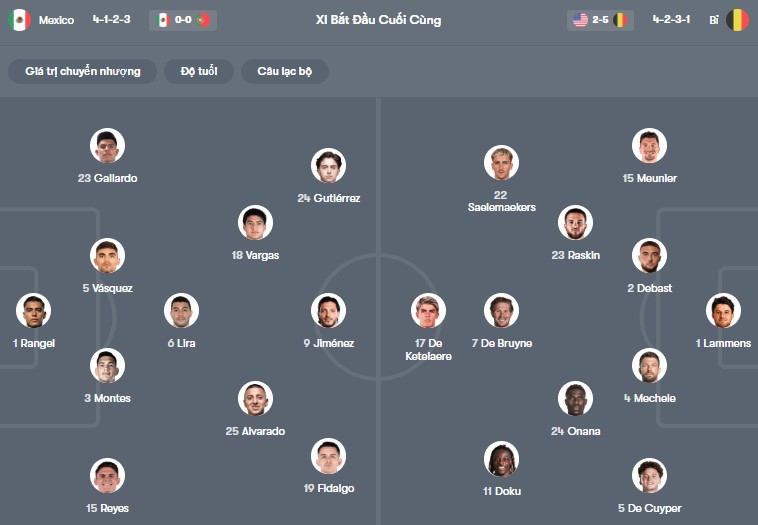Open De Bruyne's player photo
758x525 pixels.
coord(501,311)
